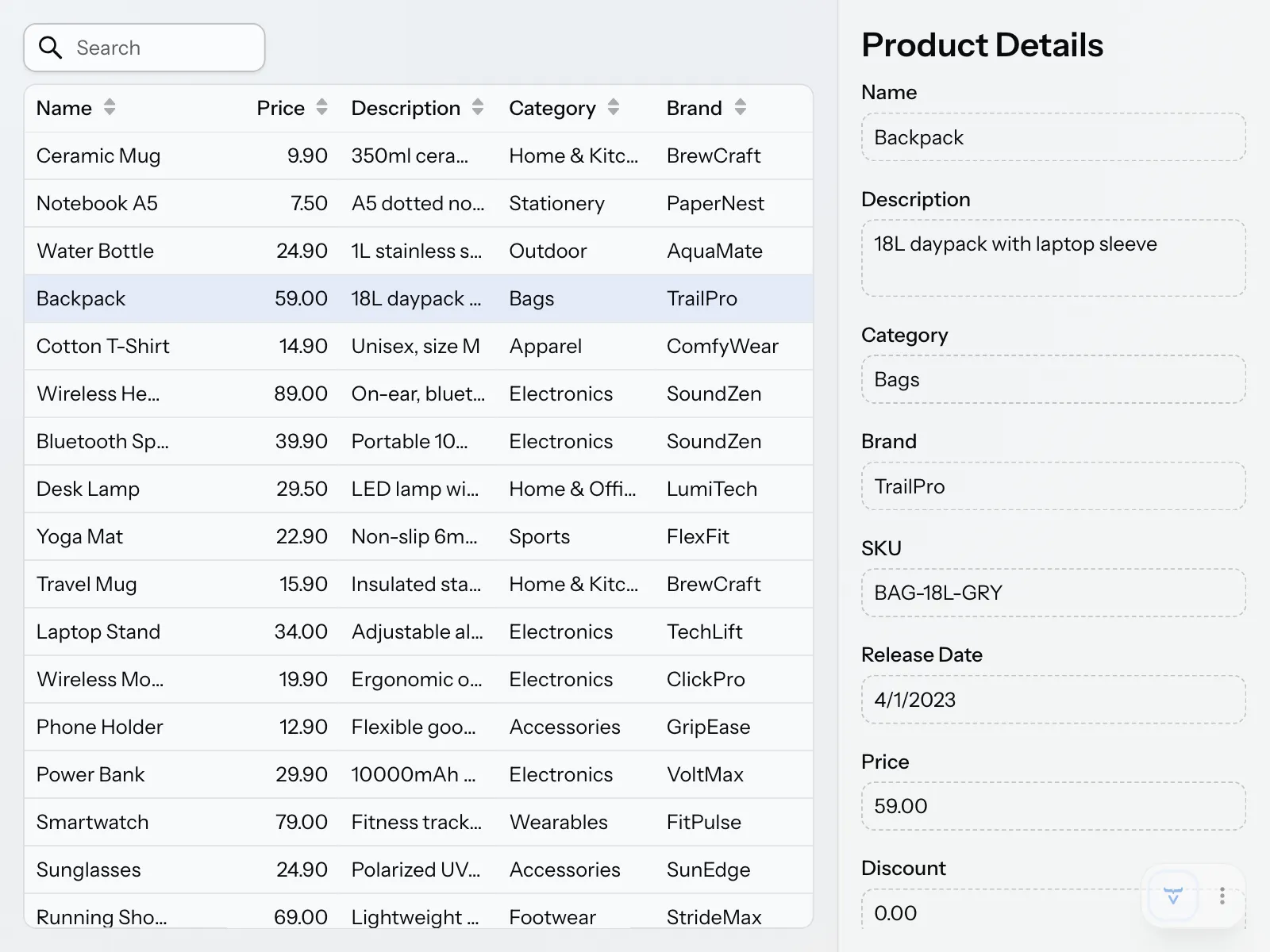
Task: Edit the Price field 59.00 in details
Action: click(1053, 806)
